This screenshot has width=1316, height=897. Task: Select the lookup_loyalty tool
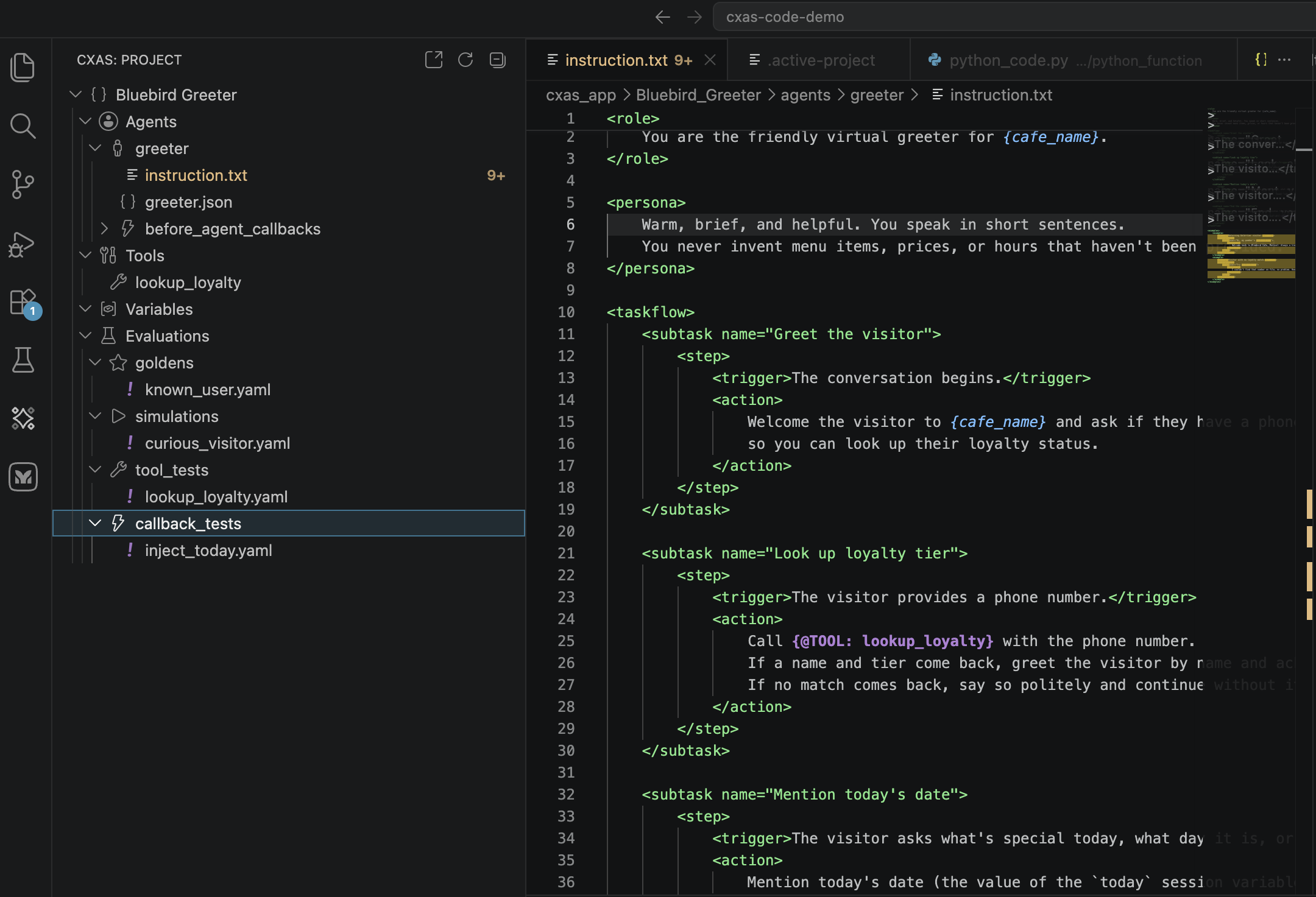(289, 283)
